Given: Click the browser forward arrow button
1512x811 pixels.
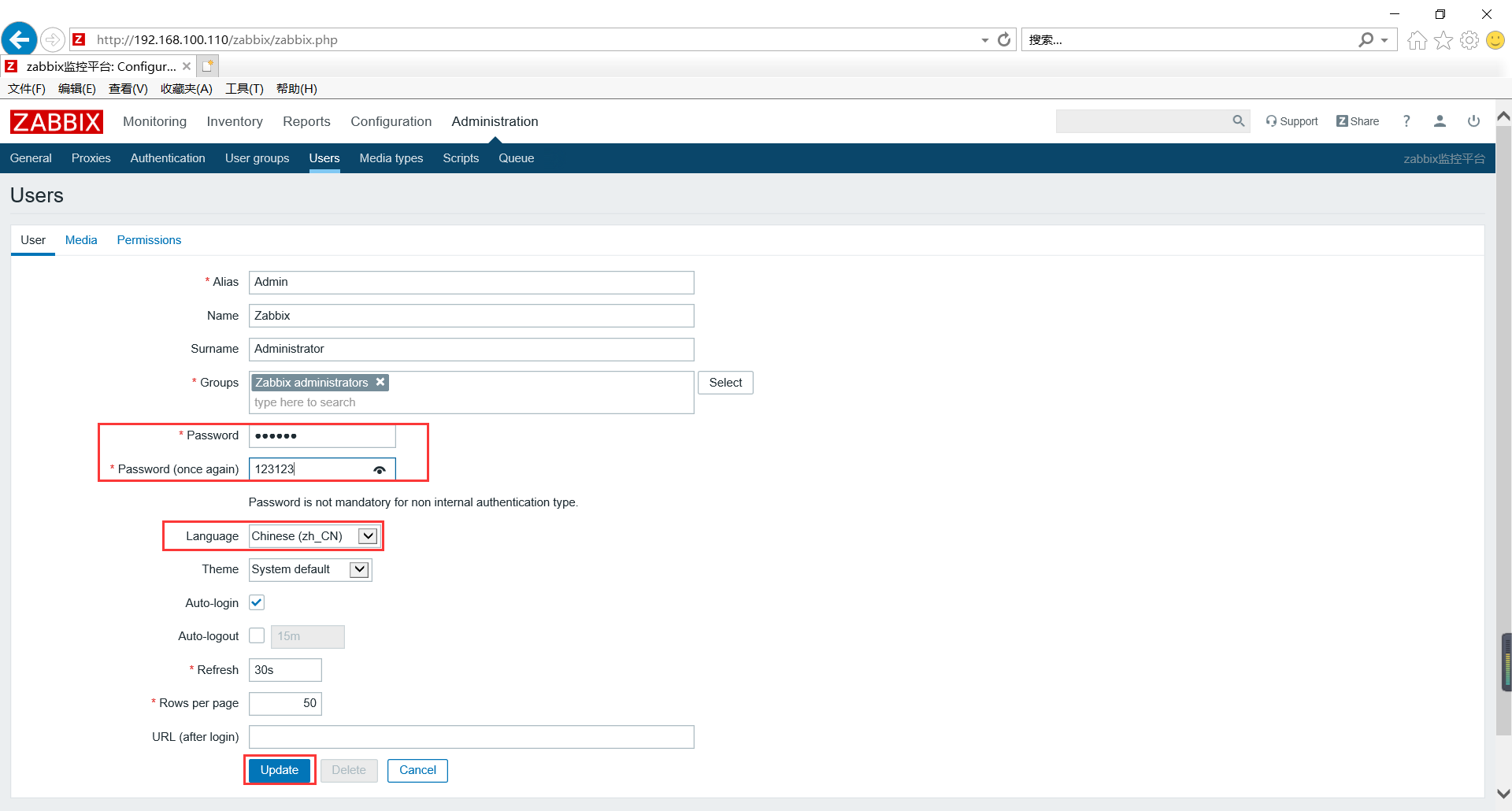Looking at the screenshot, I should click(53, 39).
